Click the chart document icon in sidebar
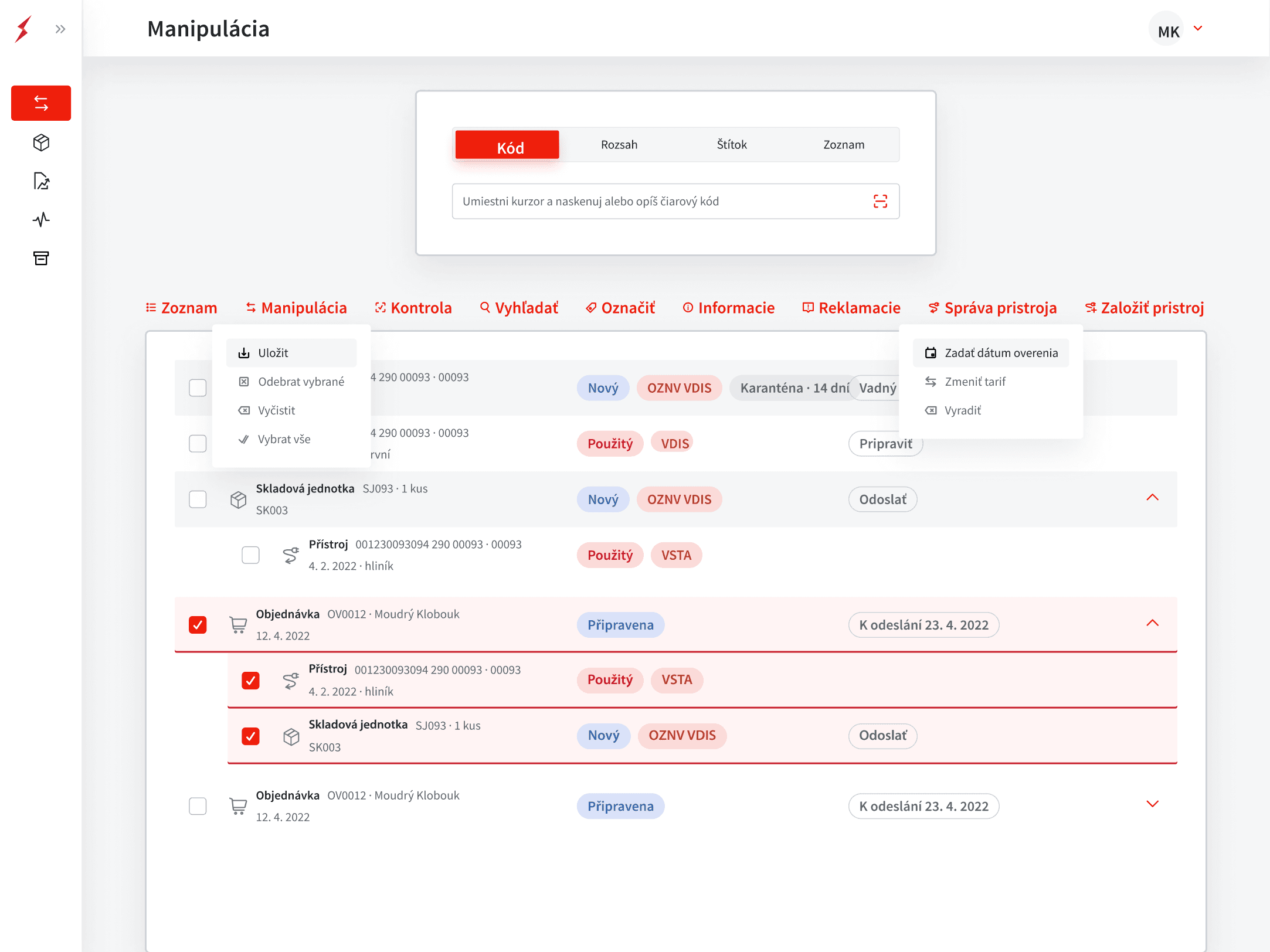This screenshot has width=1270, height=952. click(41, 181)
